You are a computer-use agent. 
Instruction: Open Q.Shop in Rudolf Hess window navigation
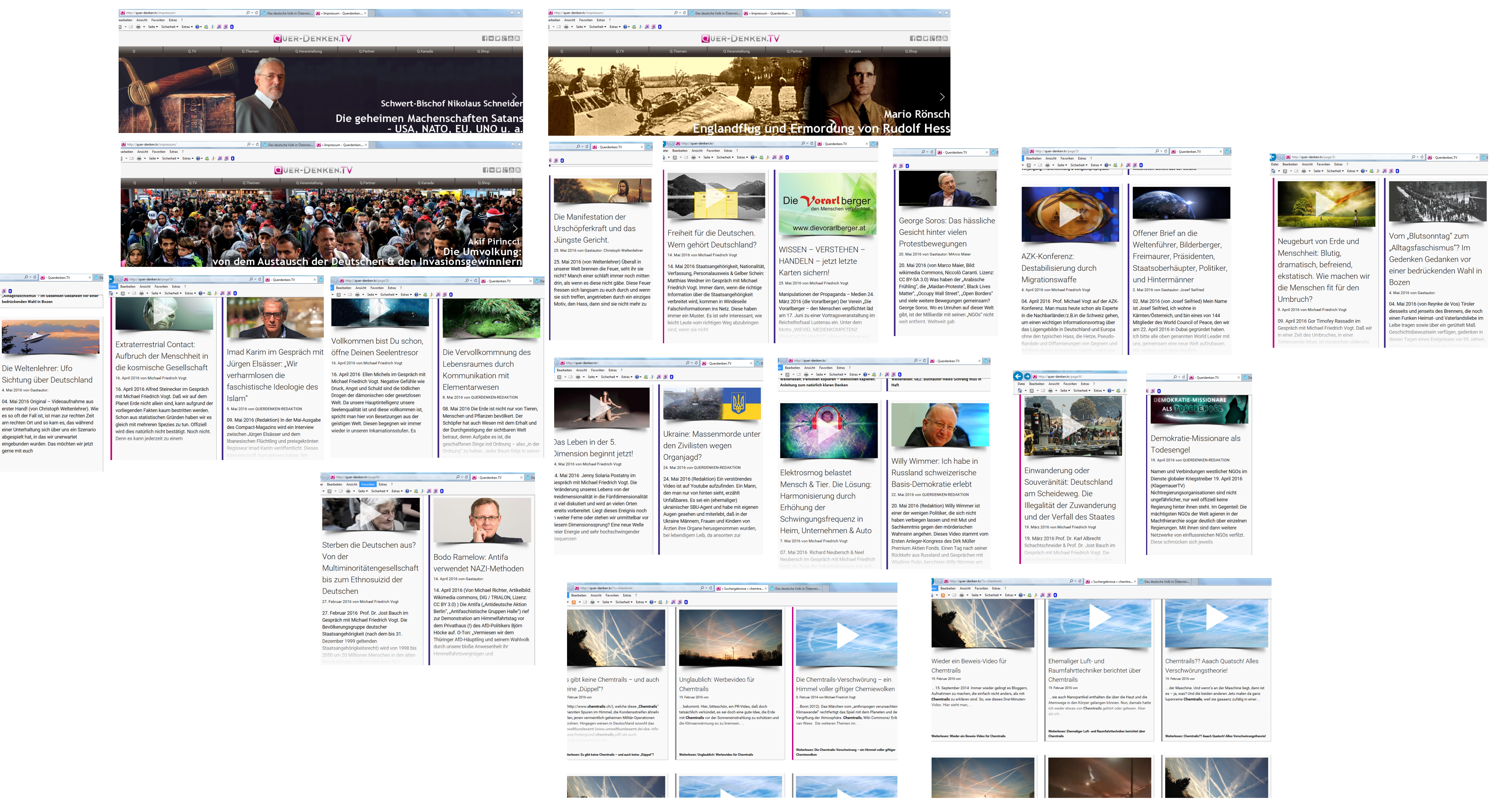(x=910, y=51)
